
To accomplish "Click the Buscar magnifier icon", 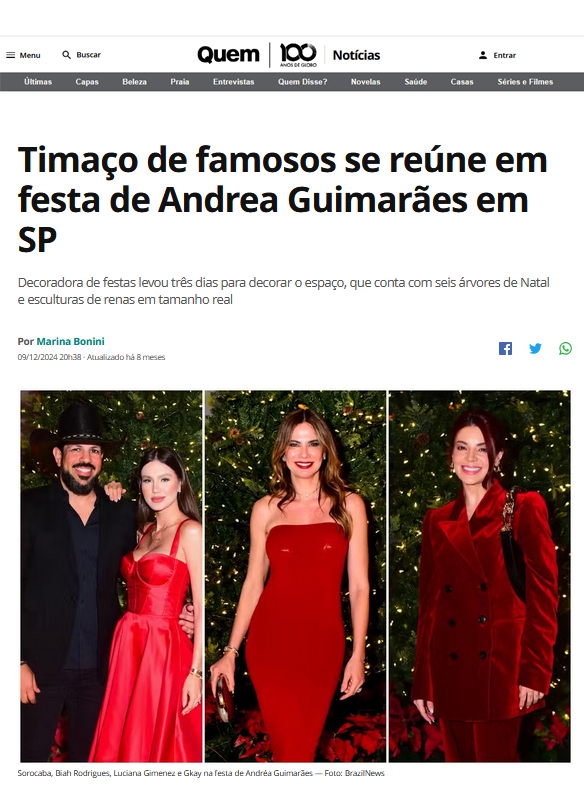I will [x=66, y=55].
